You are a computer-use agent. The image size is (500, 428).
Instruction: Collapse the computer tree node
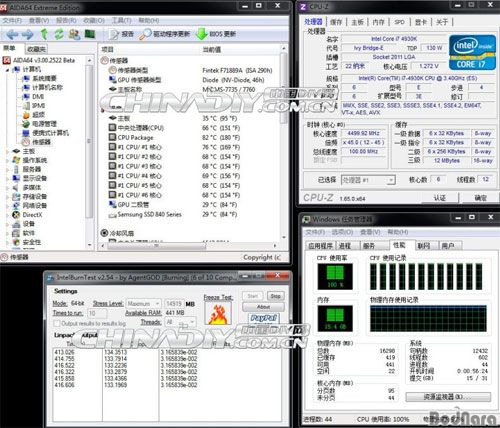(x=7, y=70)
